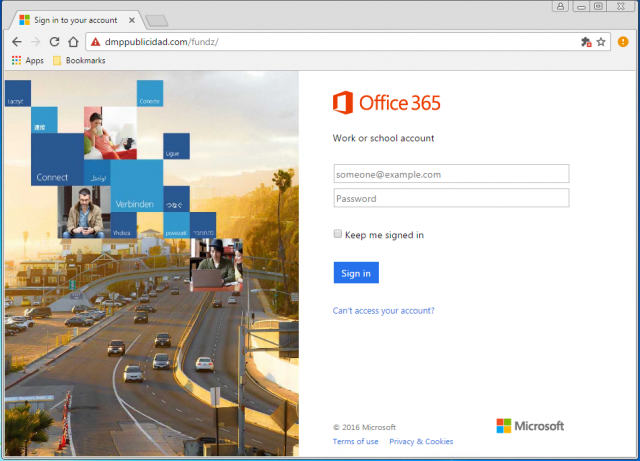Maximize the browser window
Screen dimensions: 640x461
pos(598,6)
